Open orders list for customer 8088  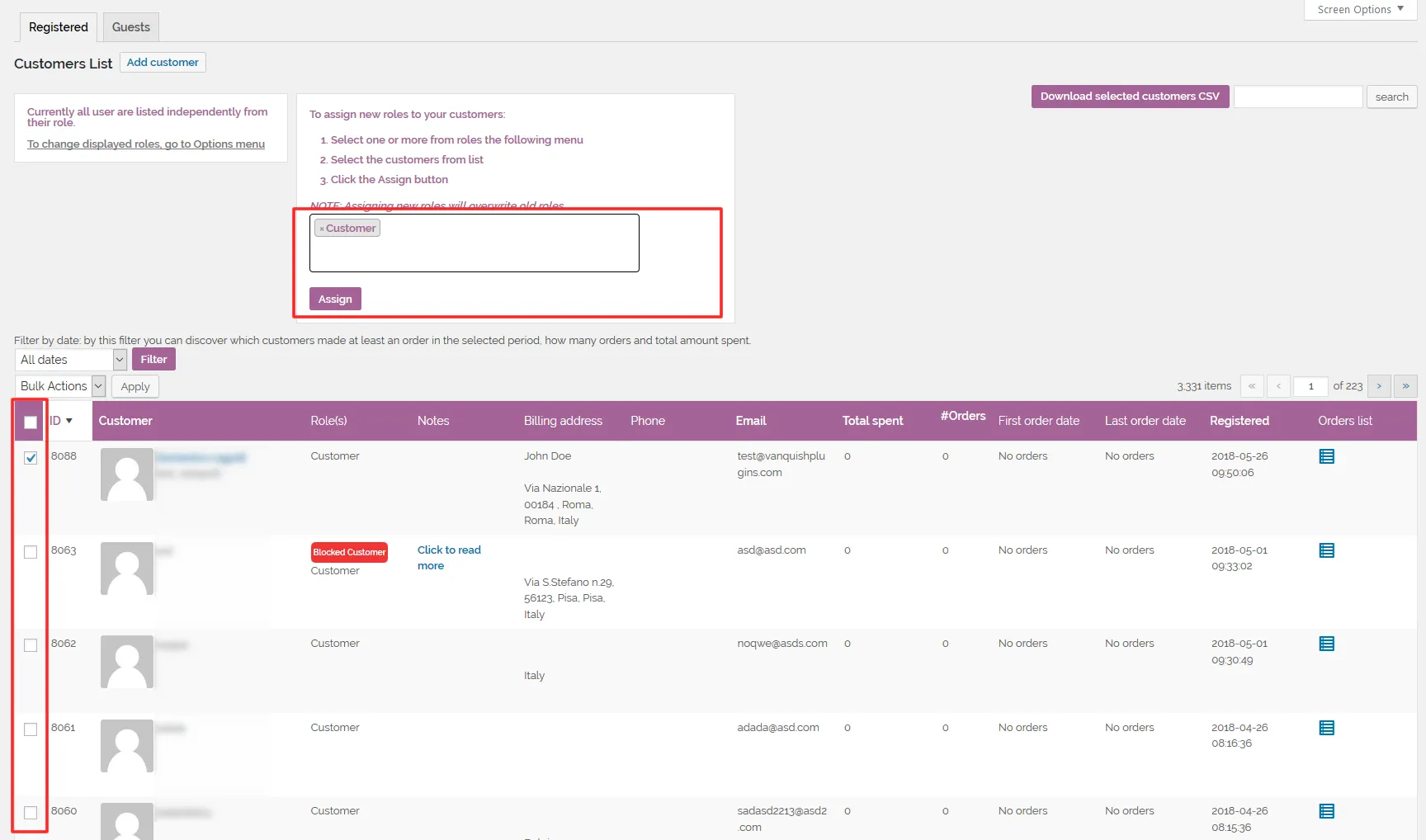(1326, 456)
